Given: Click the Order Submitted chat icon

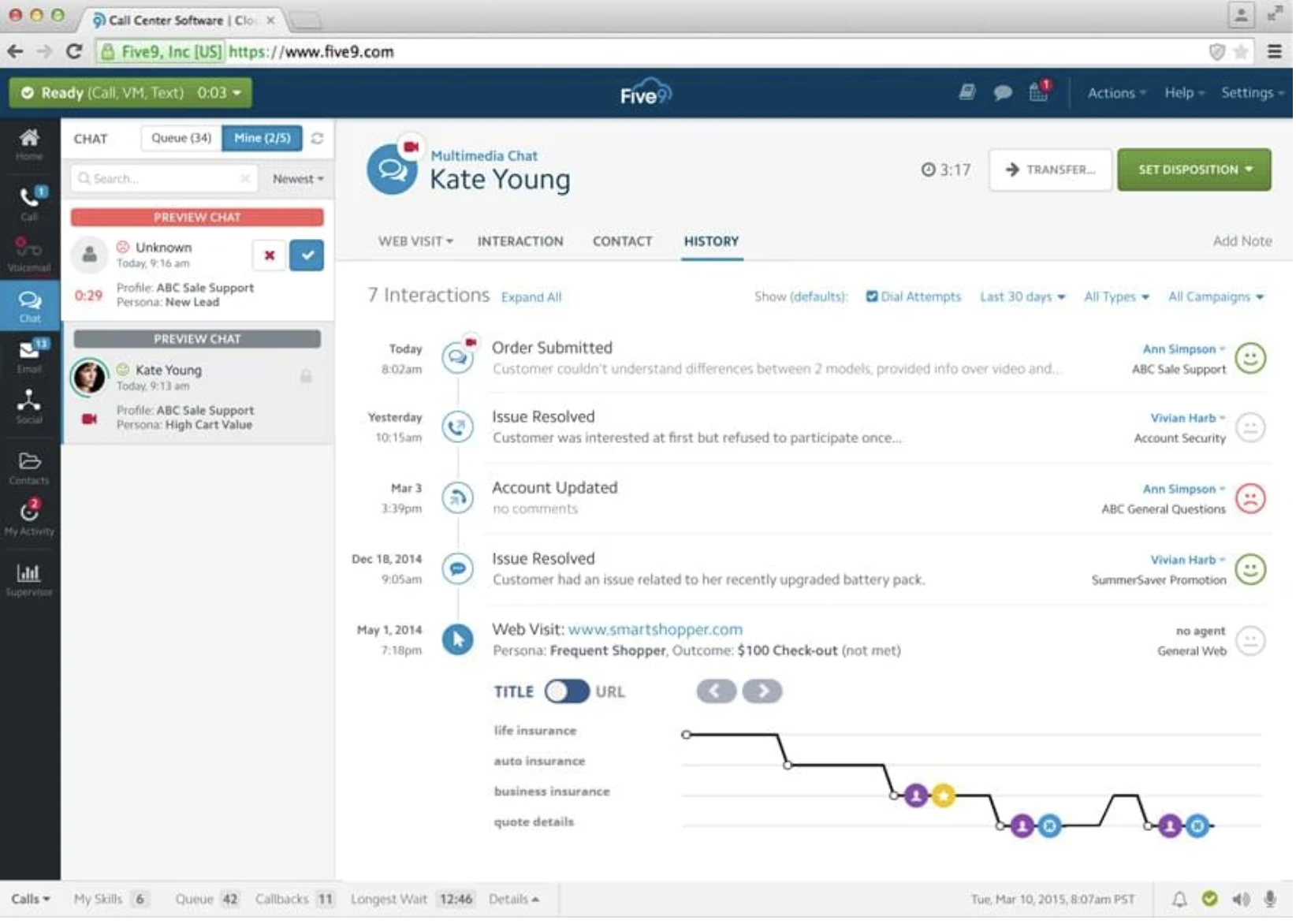Looking at the screenshot, I should 458,358.
